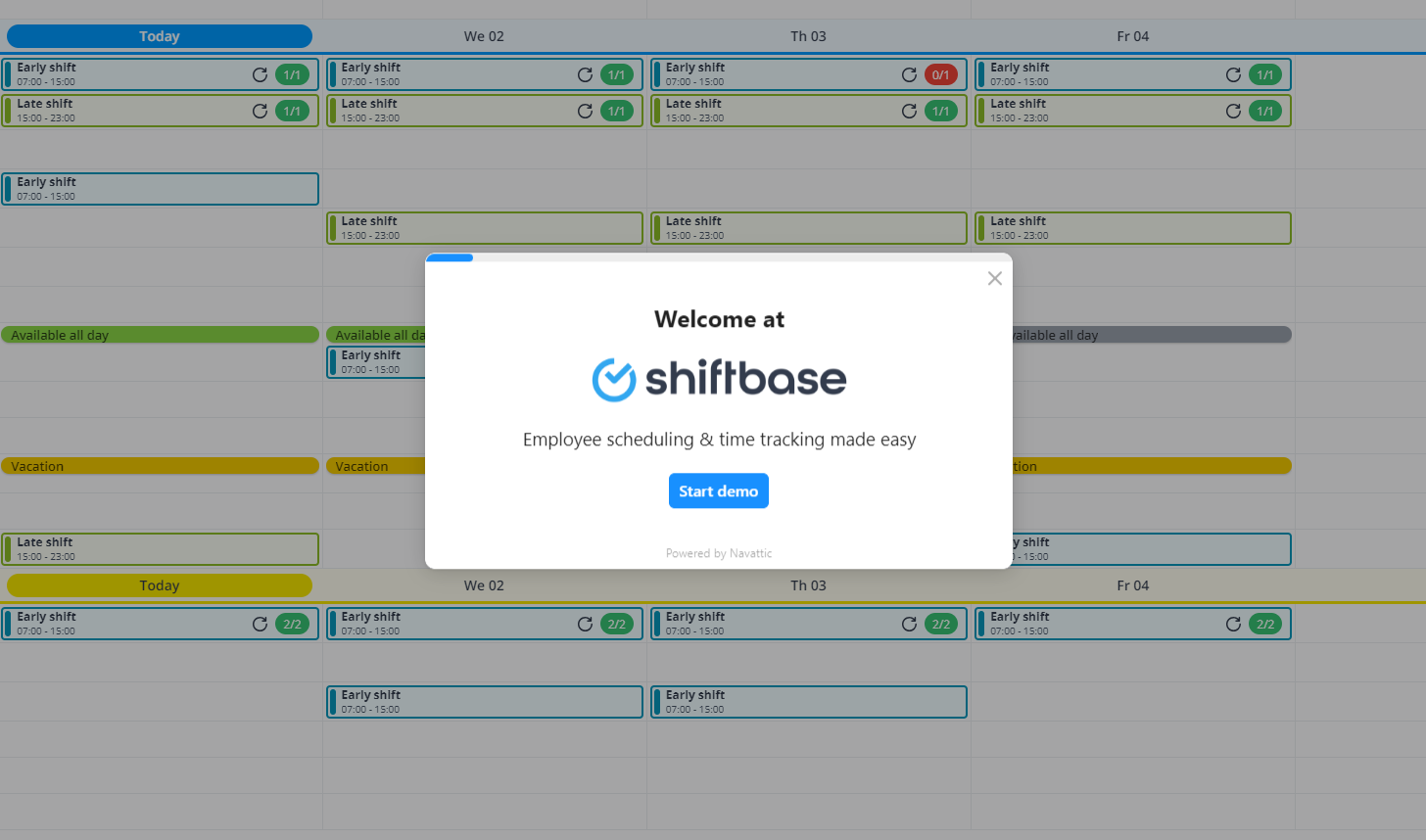Open the Powered by Navattic link
The width and height of the screenshot is (1426, 840).
pos(719,553)
